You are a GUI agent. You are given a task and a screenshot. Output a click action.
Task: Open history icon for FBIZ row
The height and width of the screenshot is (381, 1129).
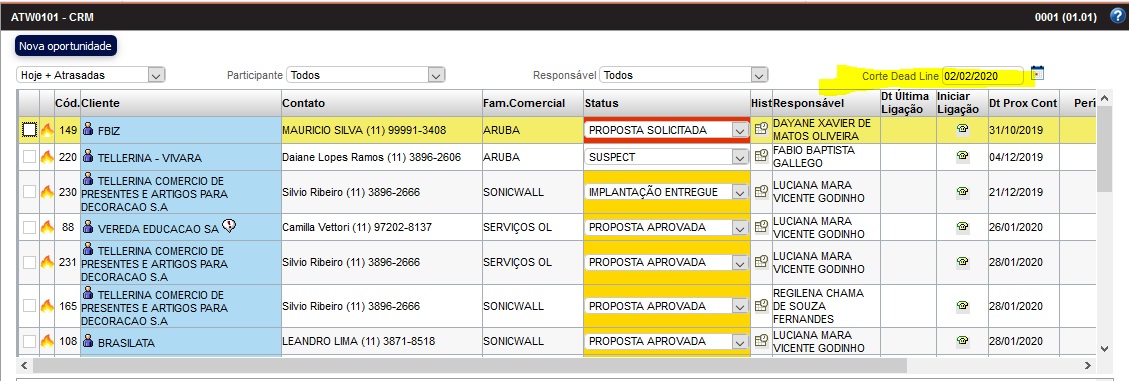[x=761, y=130]
